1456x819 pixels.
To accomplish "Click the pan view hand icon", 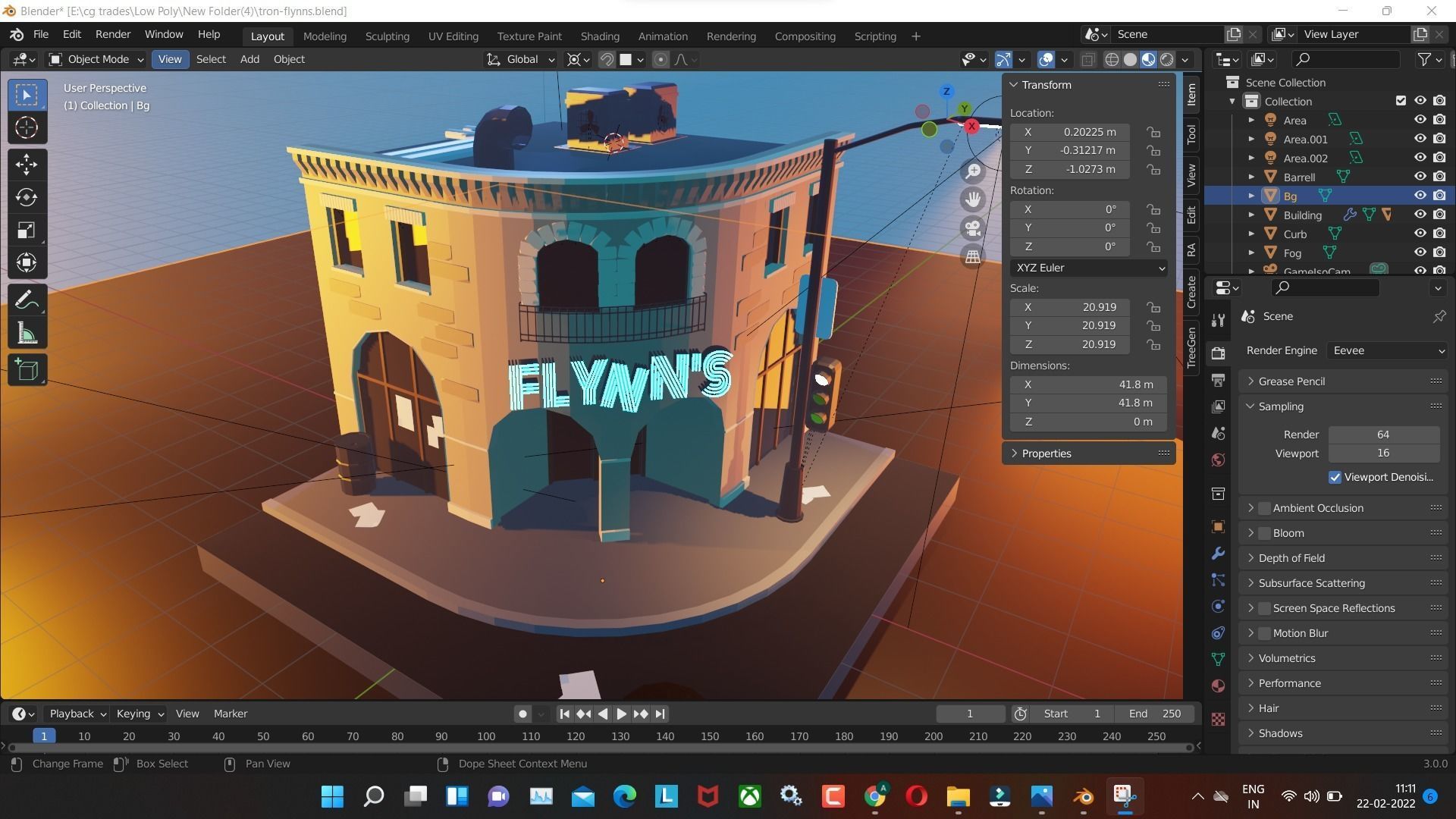I will pos(973,199).
